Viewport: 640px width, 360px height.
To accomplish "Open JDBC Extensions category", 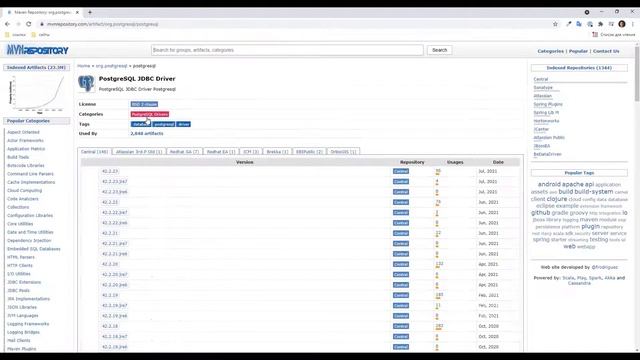I will (24, 282).
